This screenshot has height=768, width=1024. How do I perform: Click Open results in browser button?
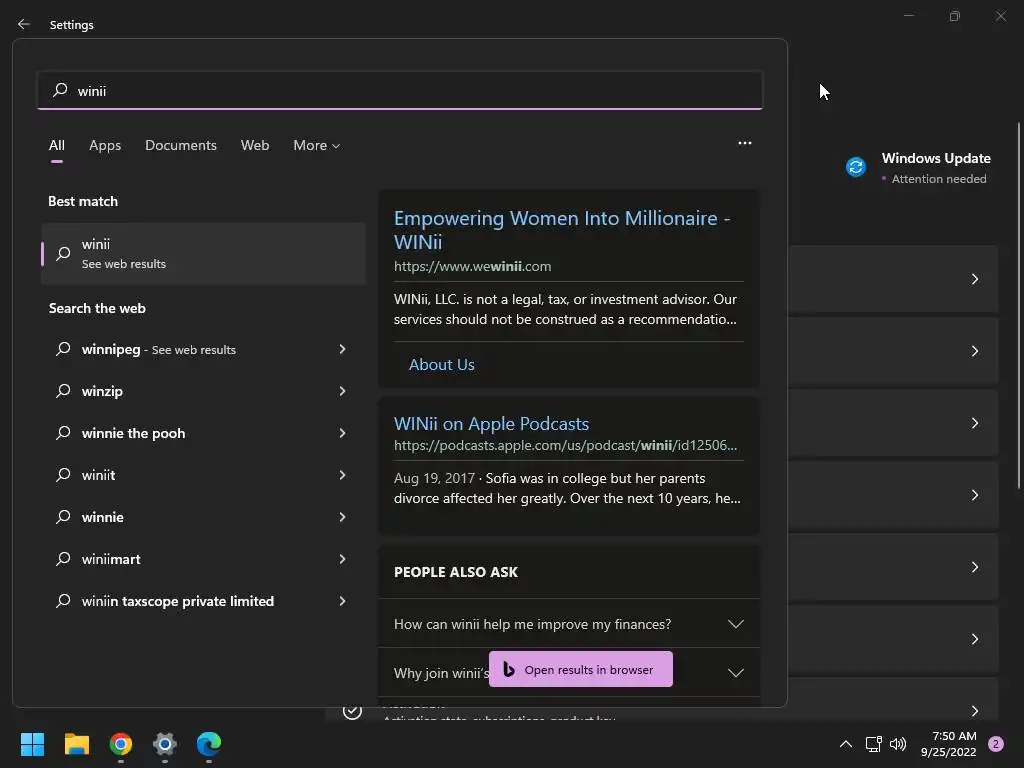tap(581, 669)
